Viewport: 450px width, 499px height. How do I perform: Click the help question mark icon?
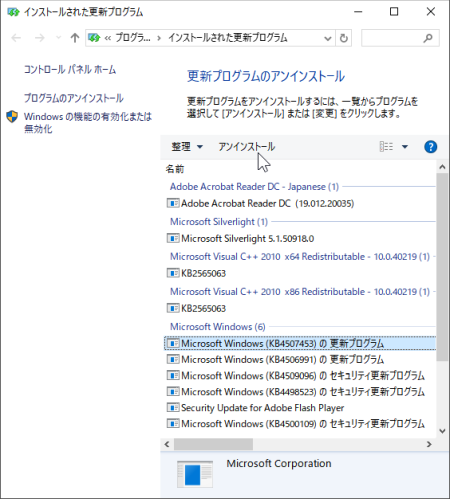[430, 147]
